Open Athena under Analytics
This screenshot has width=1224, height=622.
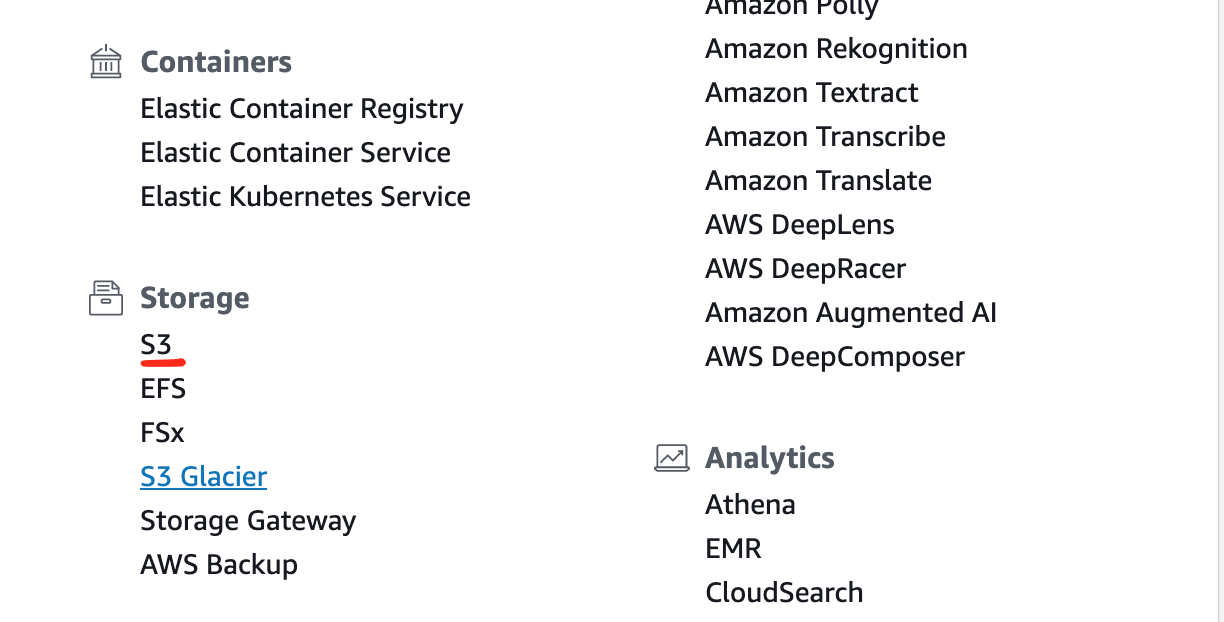[x=751, y=505]
